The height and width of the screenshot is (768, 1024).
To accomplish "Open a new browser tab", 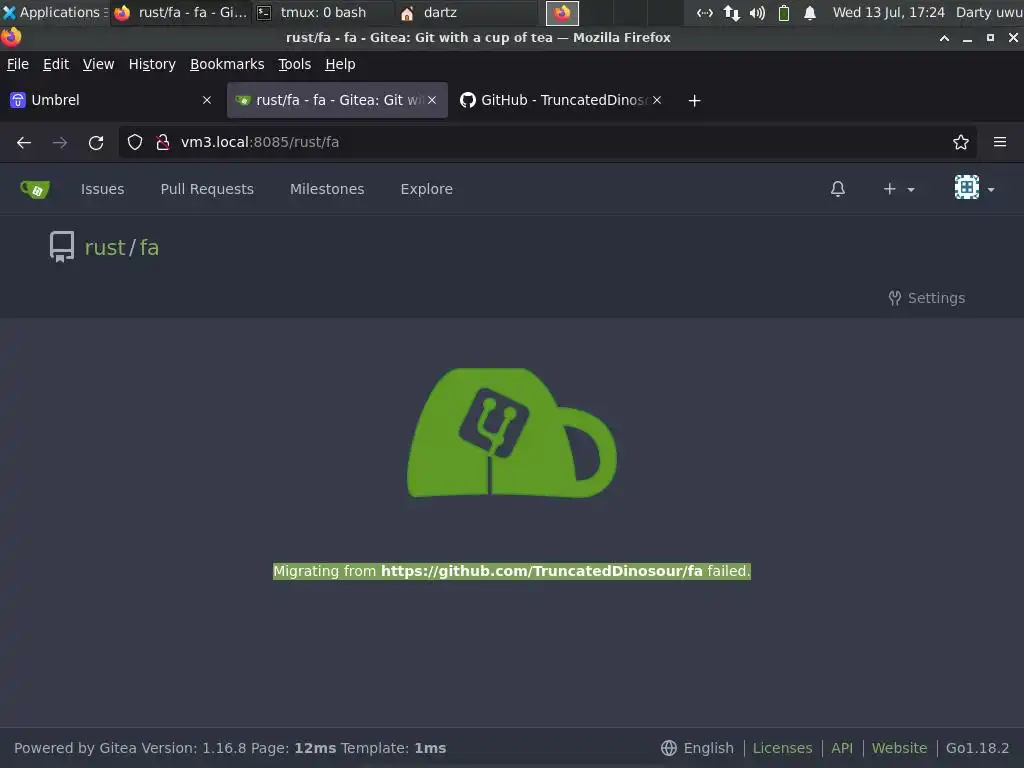I will [694, 100].
